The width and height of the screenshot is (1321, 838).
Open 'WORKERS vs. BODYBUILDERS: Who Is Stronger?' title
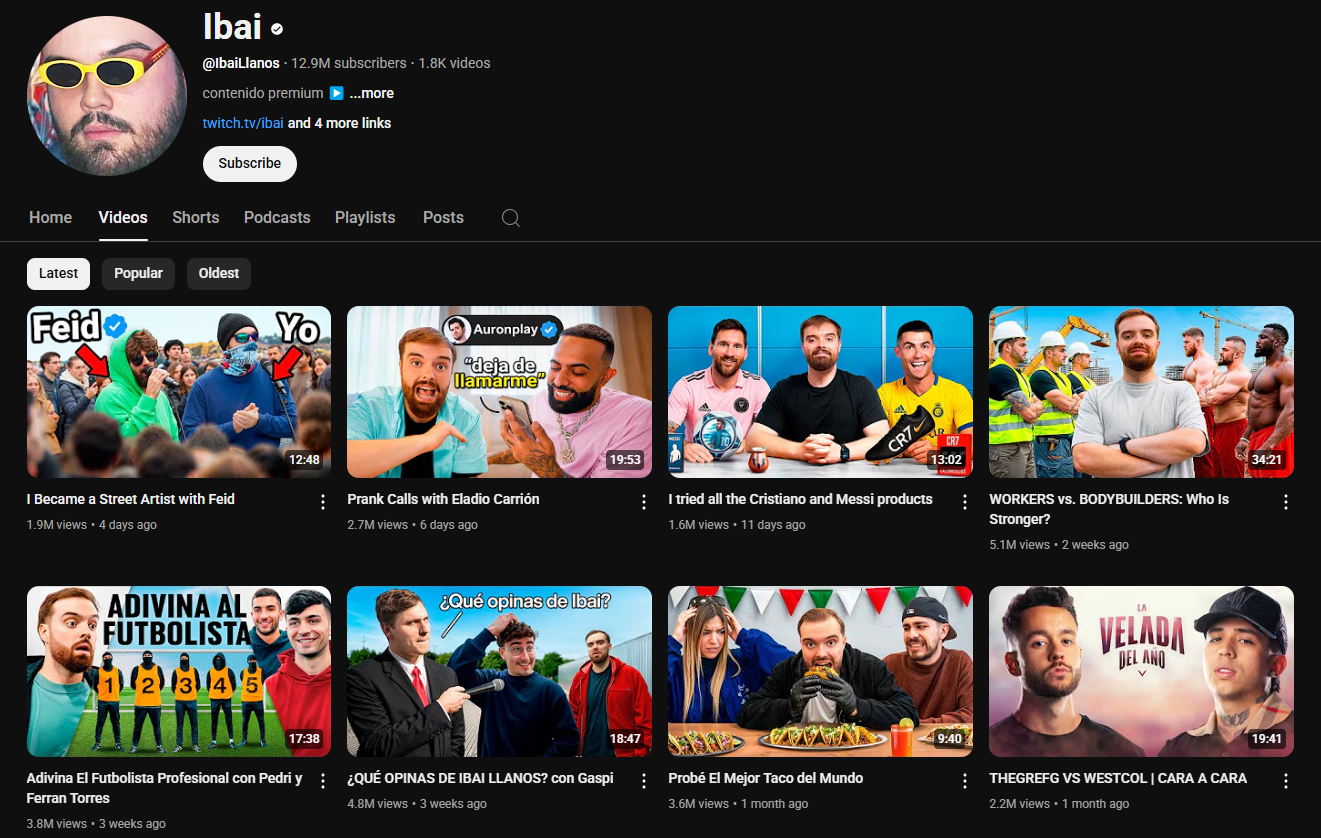[1109, 509]
